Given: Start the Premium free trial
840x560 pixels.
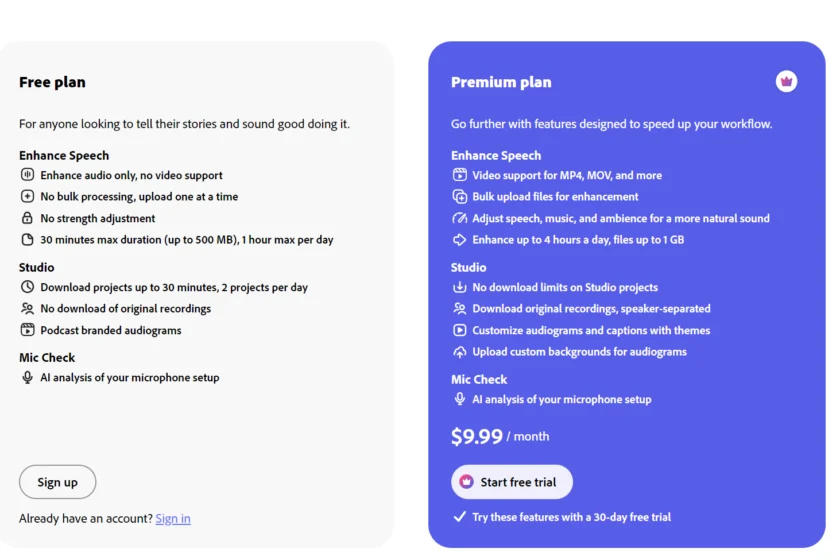Looking at the screenshot, I should pos(512,482).
